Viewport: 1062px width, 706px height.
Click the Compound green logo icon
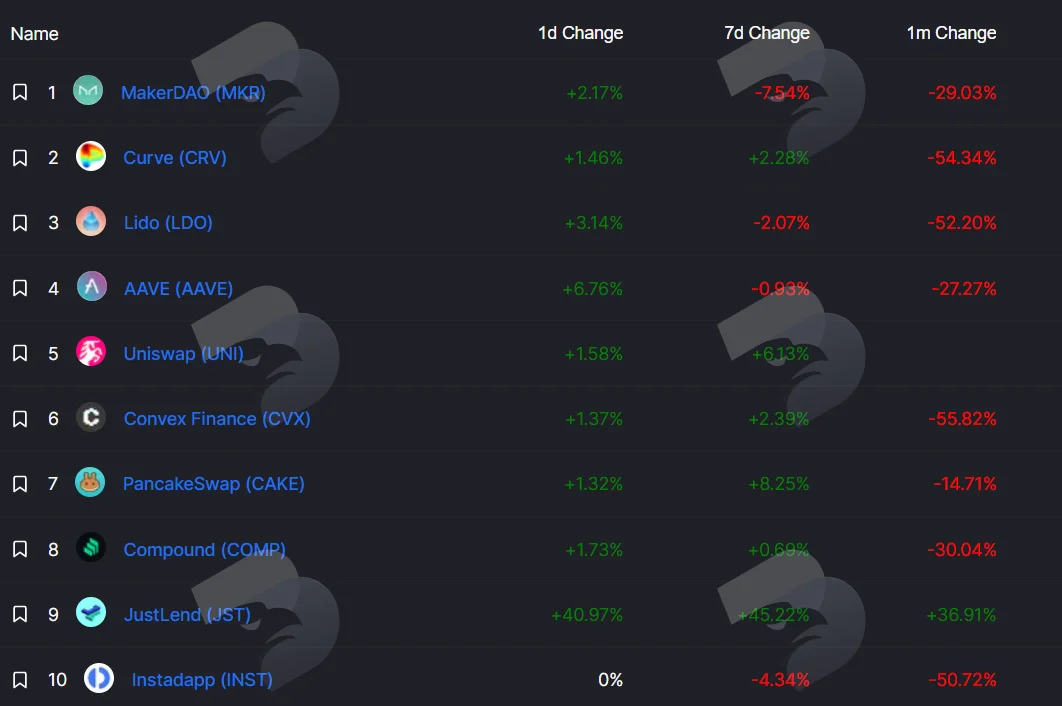(91, 547)
